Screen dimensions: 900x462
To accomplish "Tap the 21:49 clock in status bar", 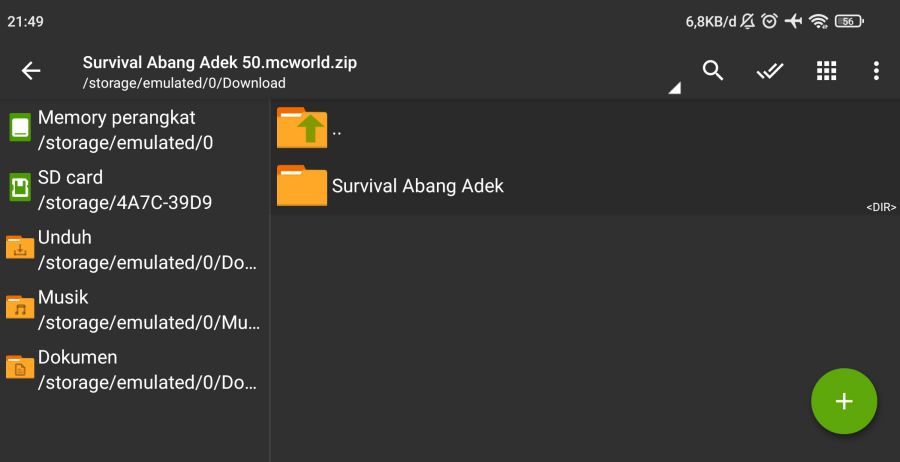I will [x=25, y=22].
